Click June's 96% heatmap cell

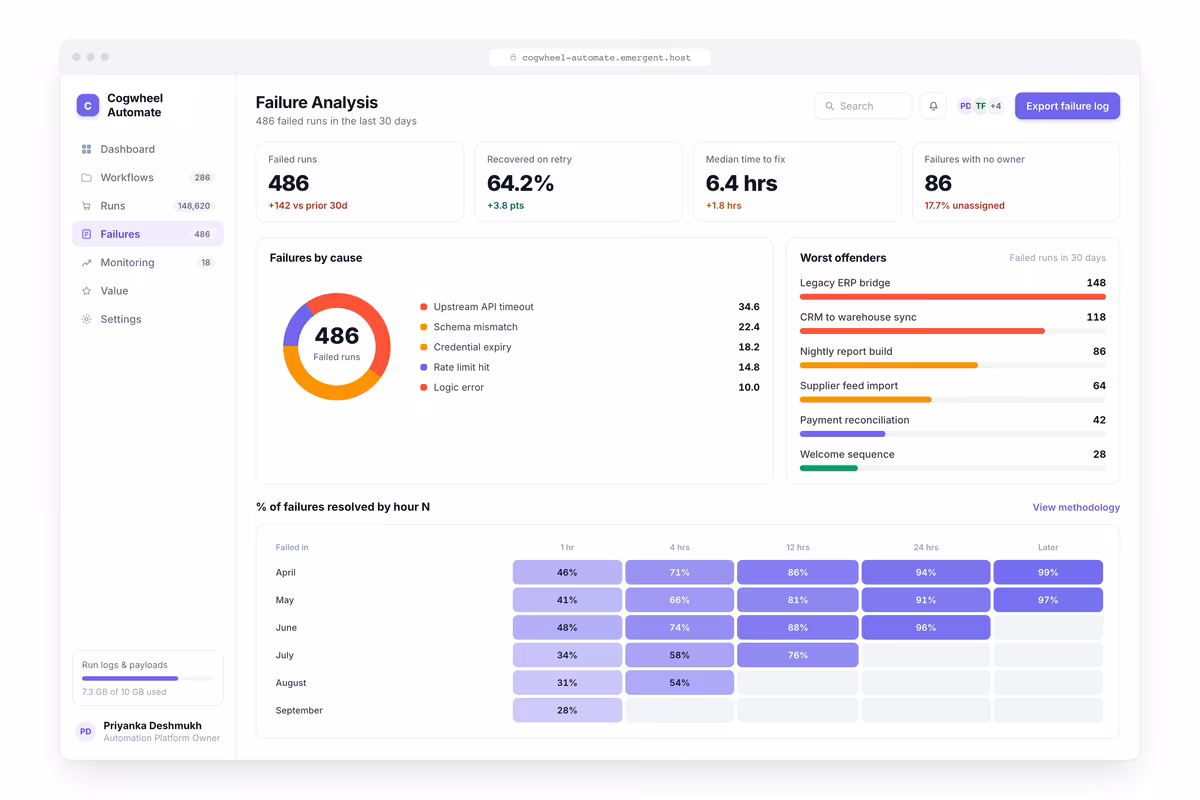click(x=926, y=628)
